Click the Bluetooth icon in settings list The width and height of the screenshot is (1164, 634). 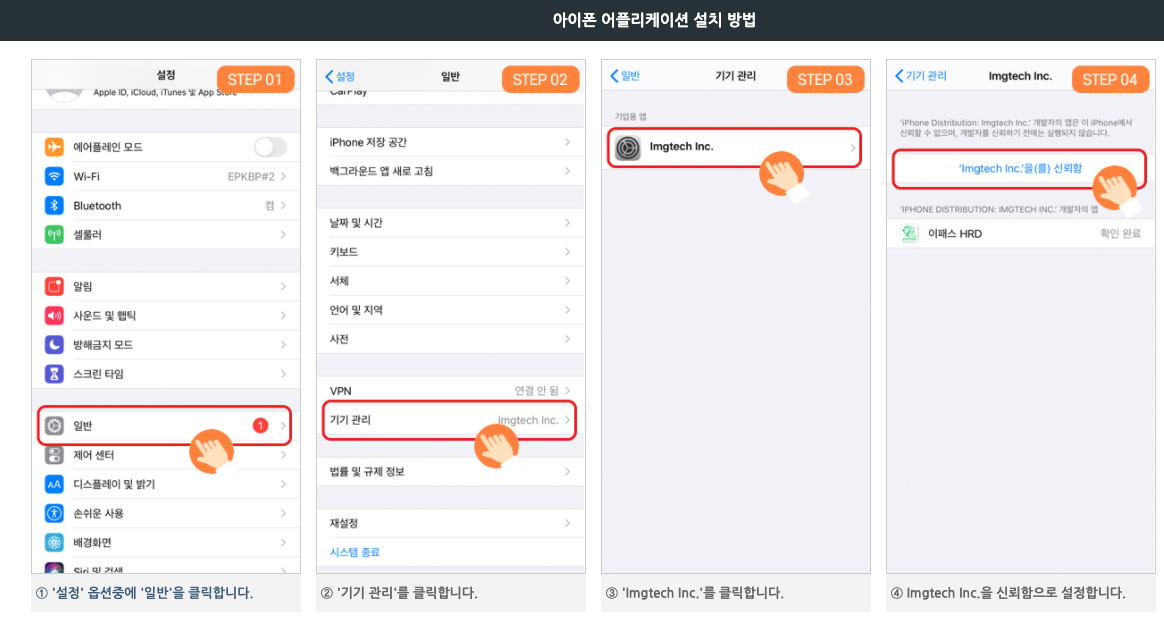pyautogui.click(x=54, y=206)
